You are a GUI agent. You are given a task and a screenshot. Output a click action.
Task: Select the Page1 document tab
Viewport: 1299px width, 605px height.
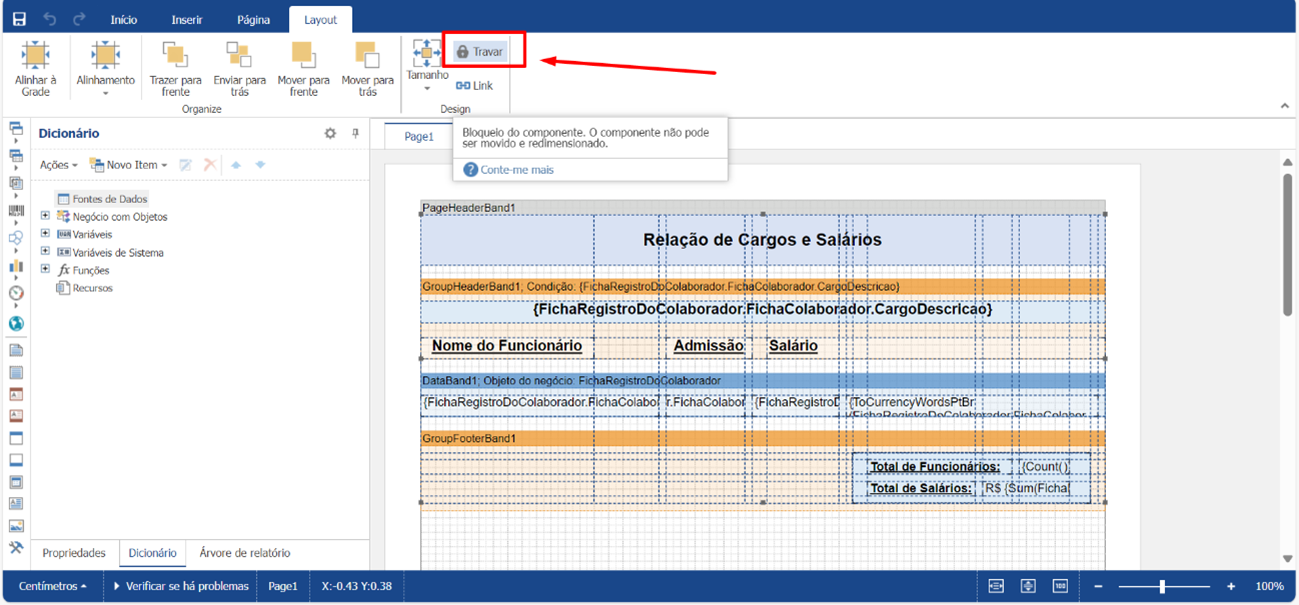(419, 136)
